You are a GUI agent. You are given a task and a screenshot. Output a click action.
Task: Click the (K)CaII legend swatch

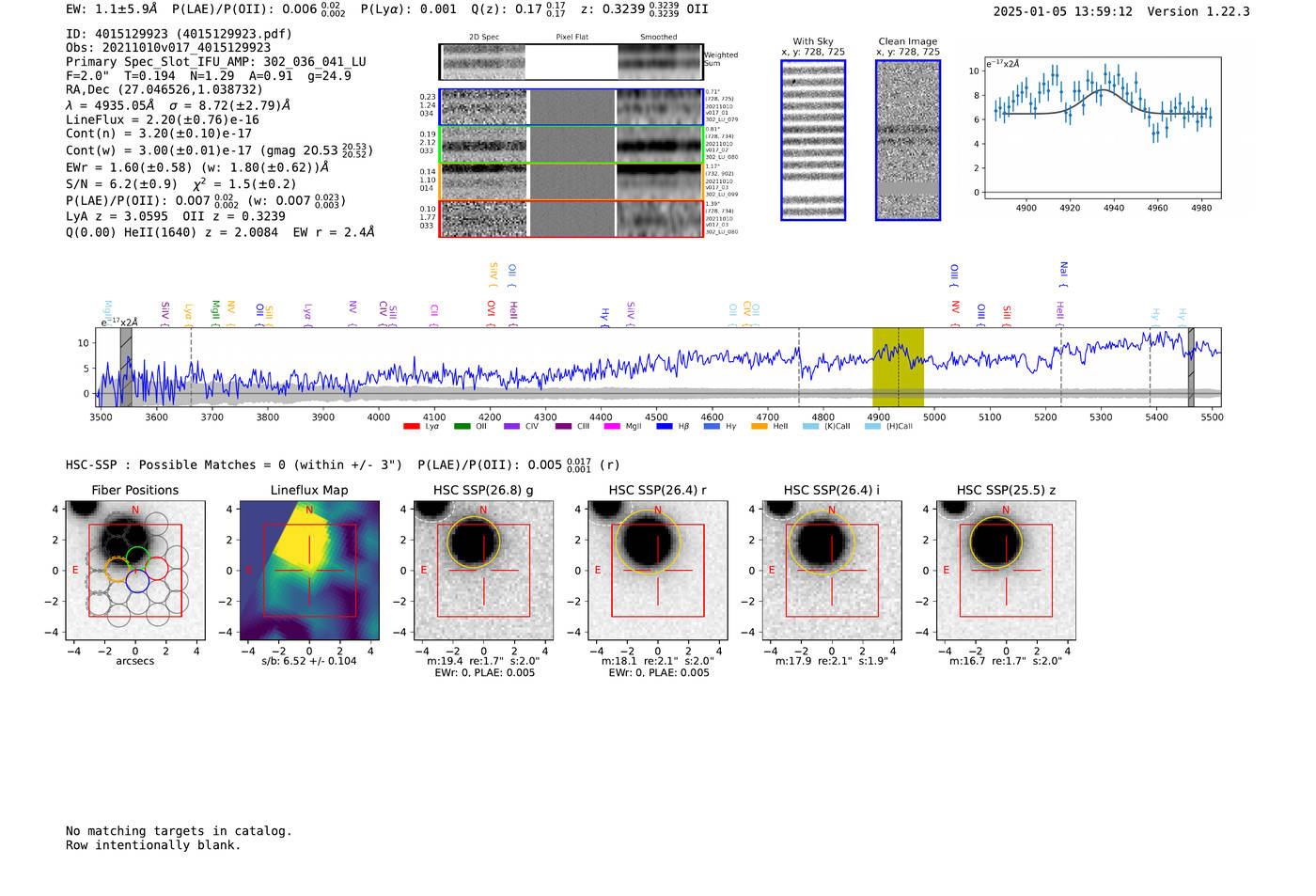coord(810,427)
